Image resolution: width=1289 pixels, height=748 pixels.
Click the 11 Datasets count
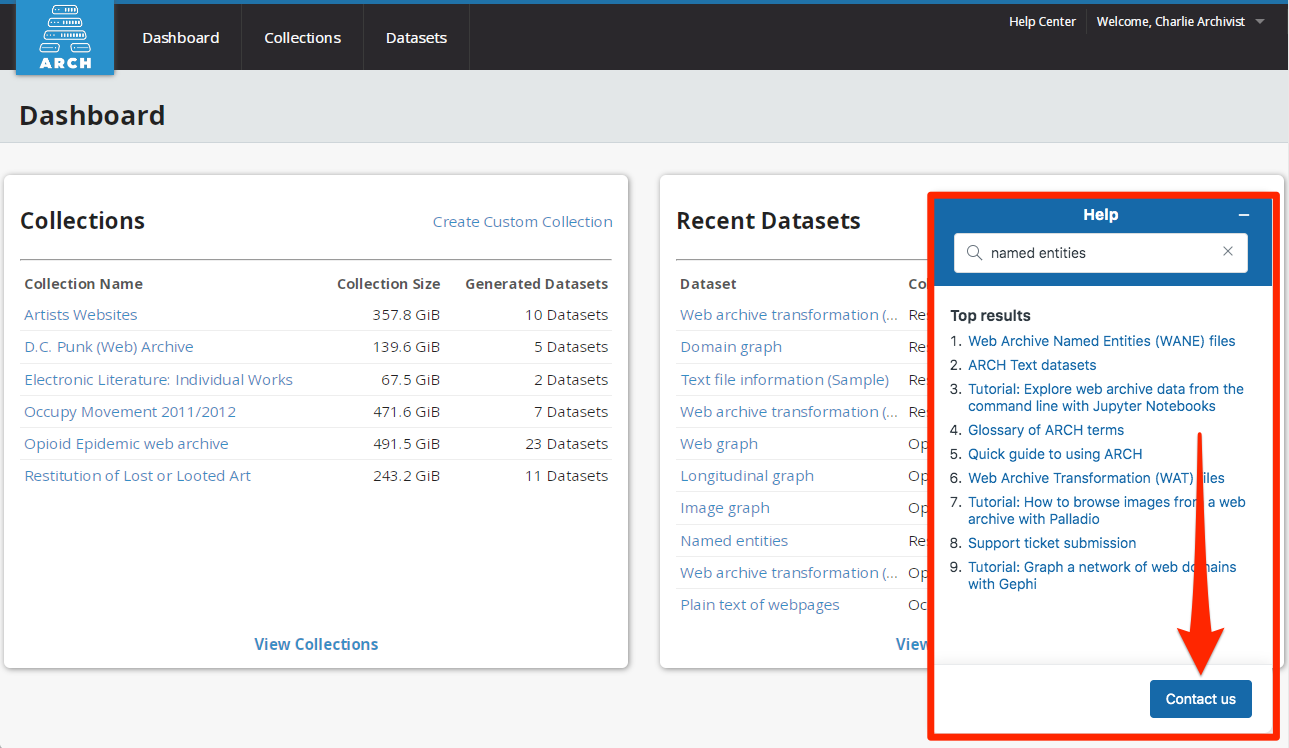click(x=566, y=476)
